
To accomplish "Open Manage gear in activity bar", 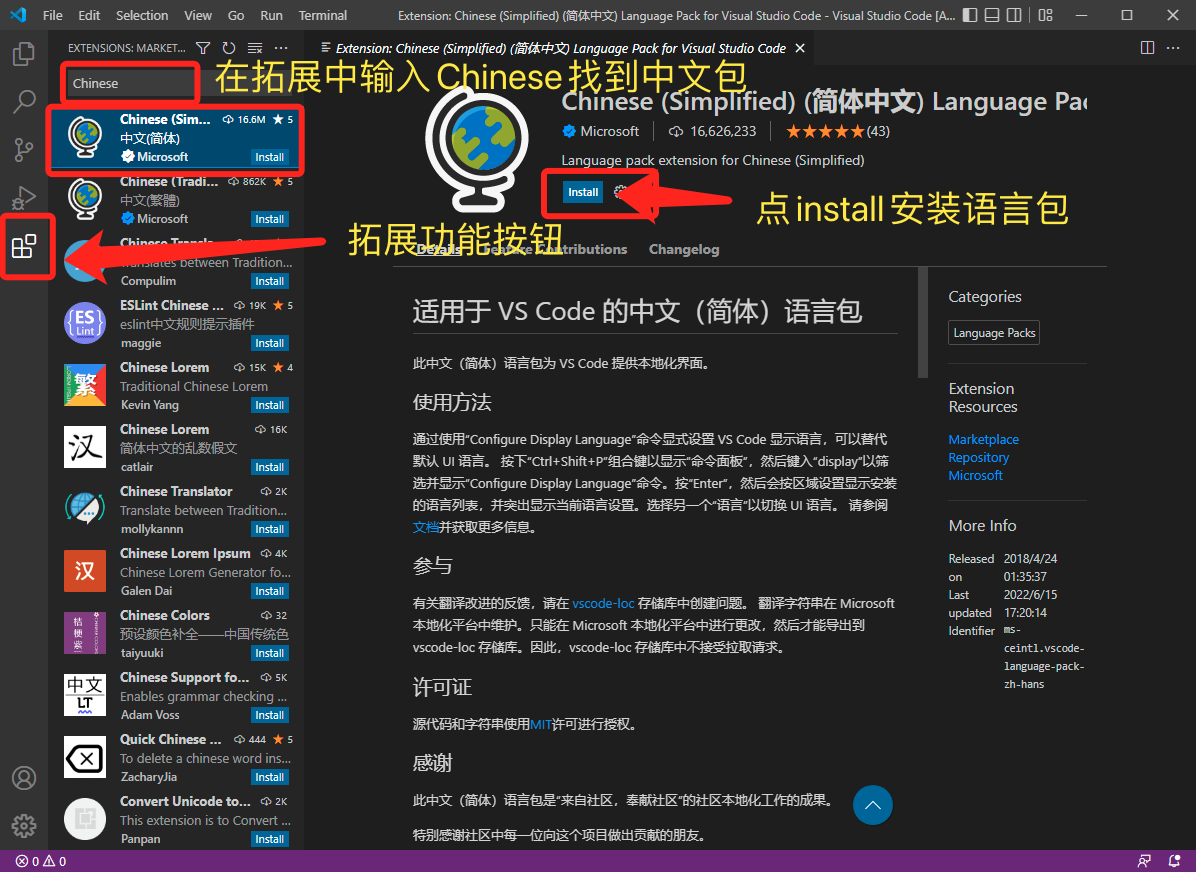I will point(24,825).
